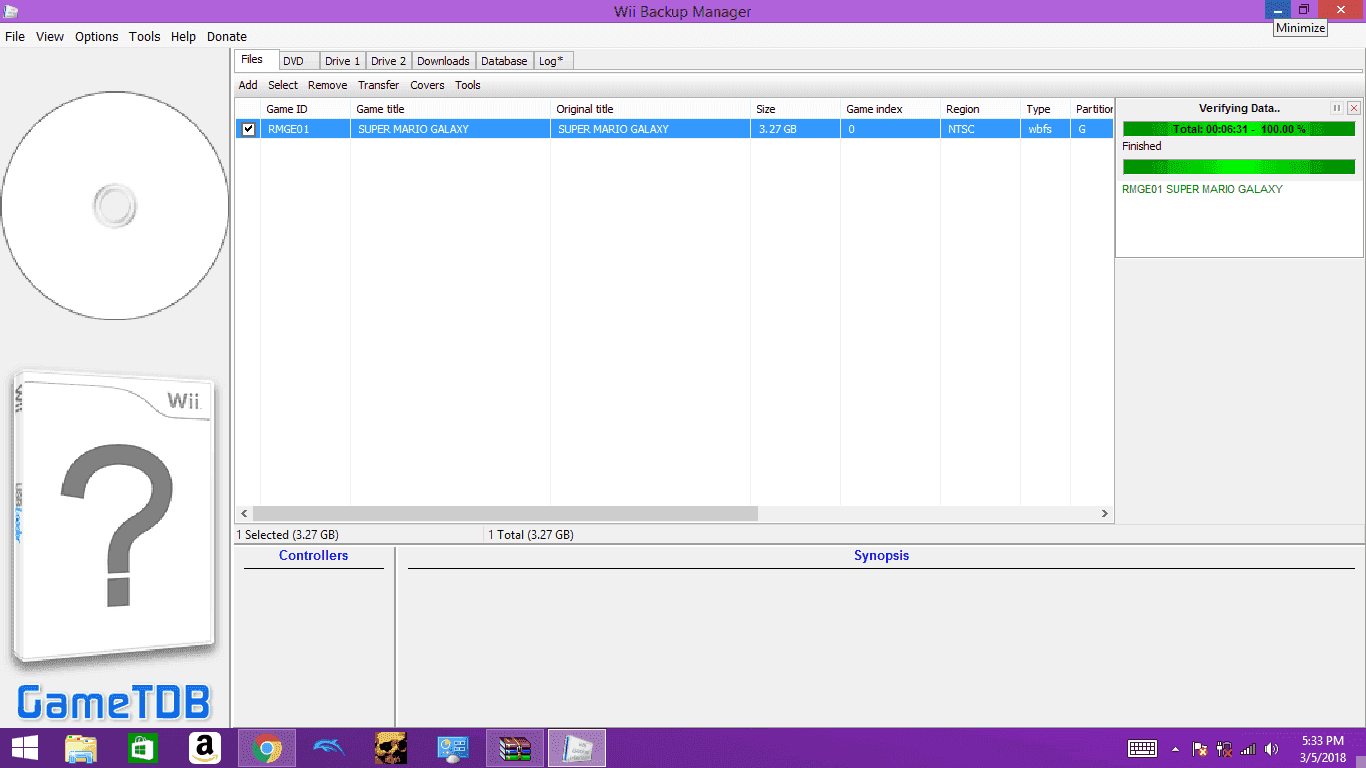The image size is (1366, 768).
Task: Sort the list by the Region column
Action: [x=980, y=109]
